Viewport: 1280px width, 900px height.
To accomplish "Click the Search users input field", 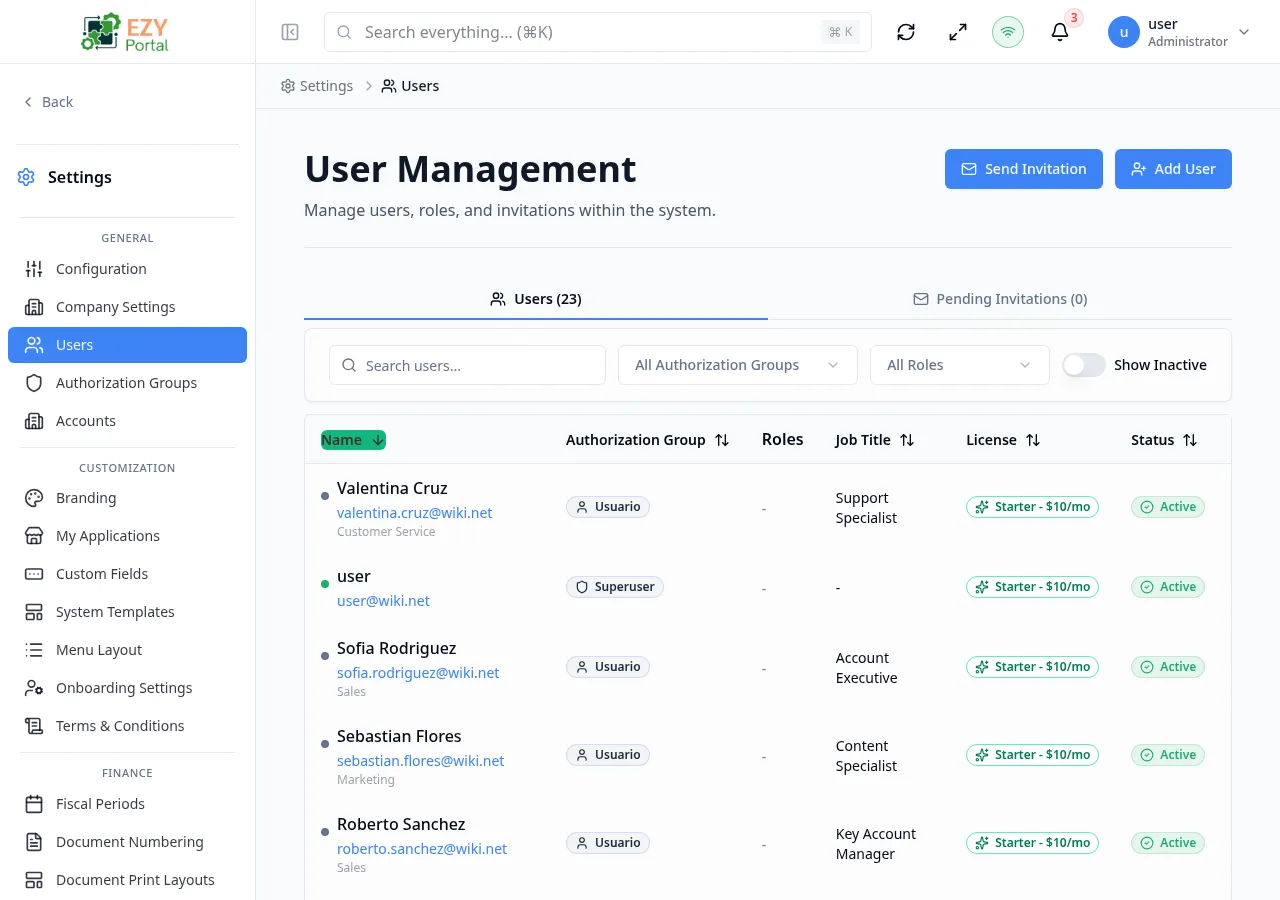I will [x=467, y=365].
